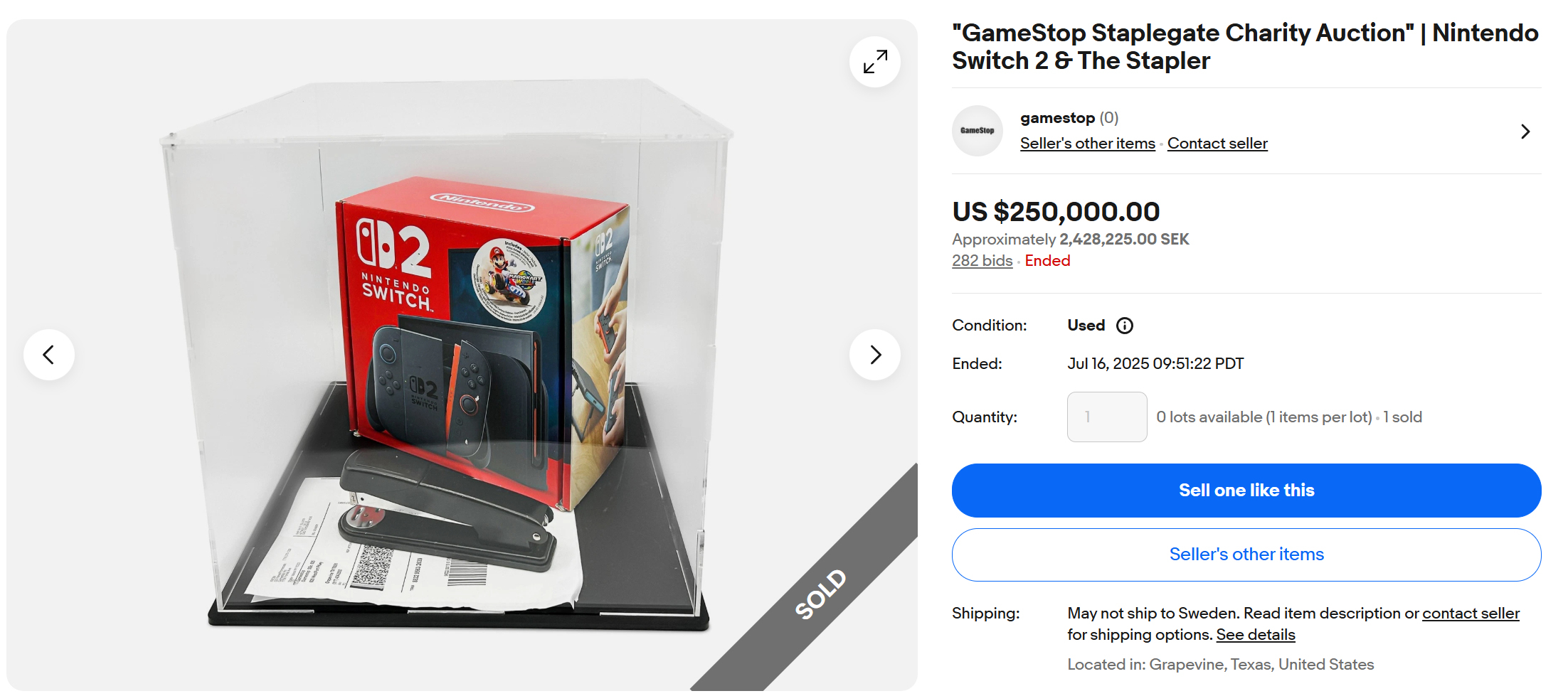Expand the product image to fullscreen

tap(874, 62)
